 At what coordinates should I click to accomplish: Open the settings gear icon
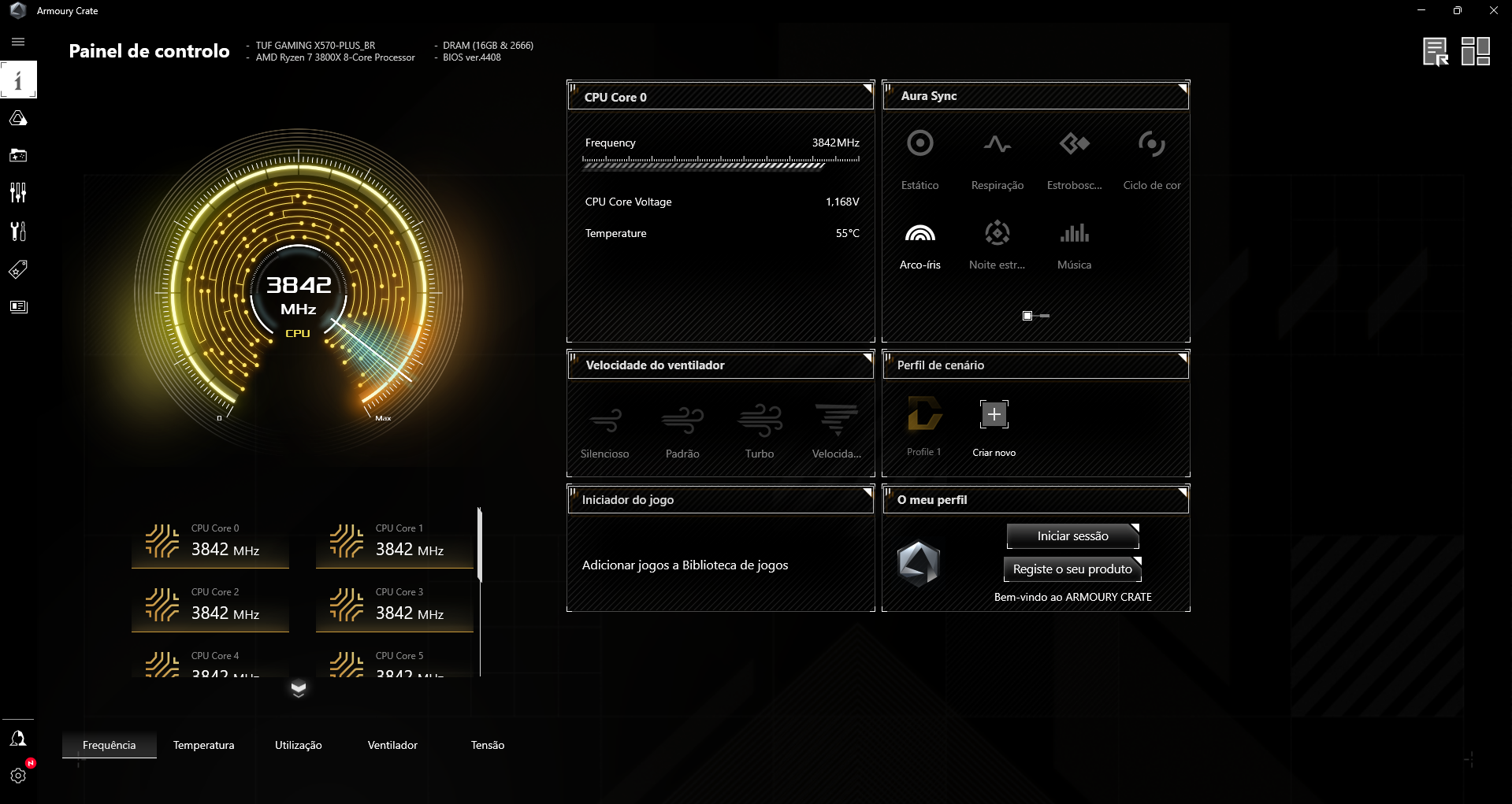pos(18,776)
